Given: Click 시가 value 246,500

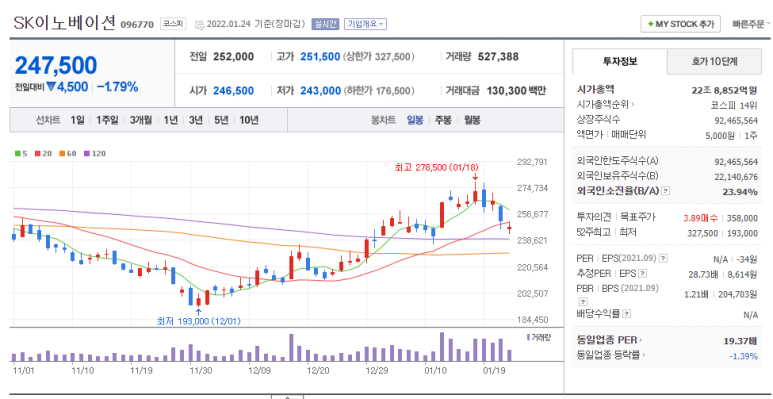Looking at the screenshot, I should 234,91.
